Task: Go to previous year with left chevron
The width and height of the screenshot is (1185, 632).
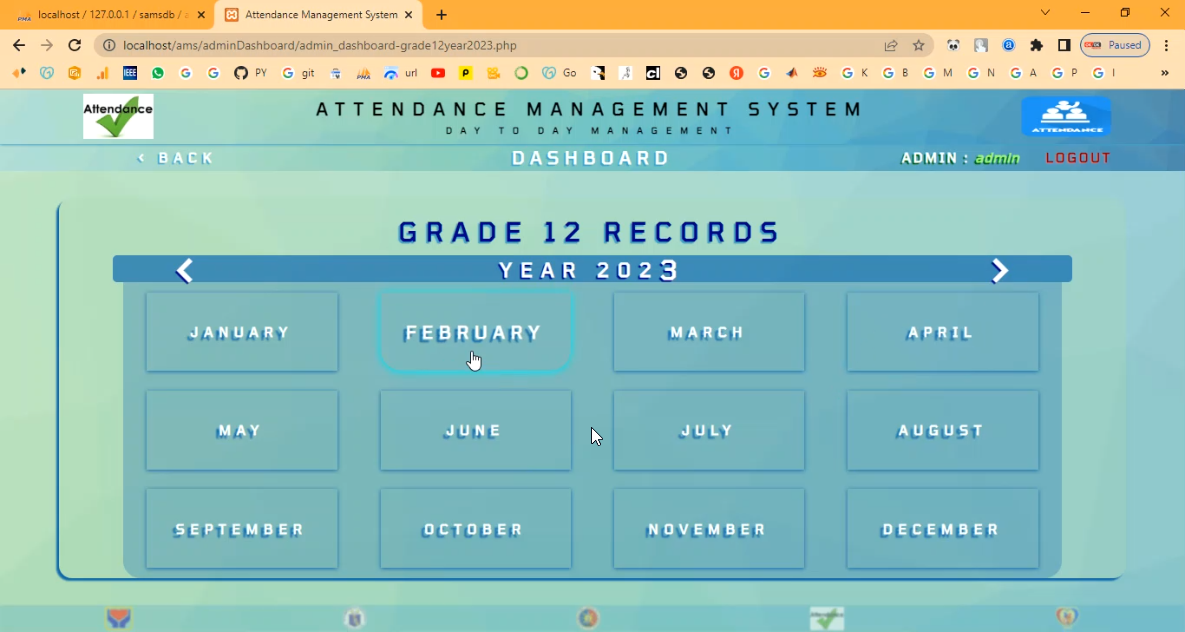Action: click(x=184, y=270)
